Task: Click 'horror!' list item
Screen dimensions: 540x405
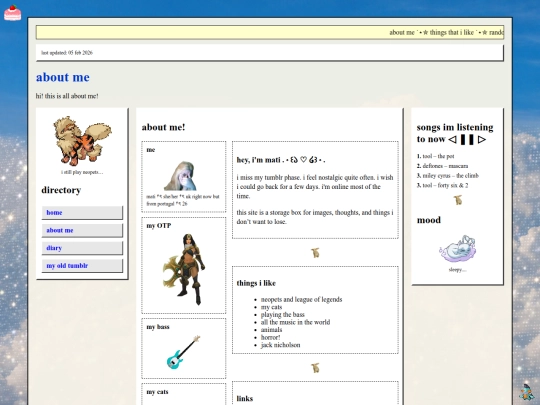Action: 270,337
